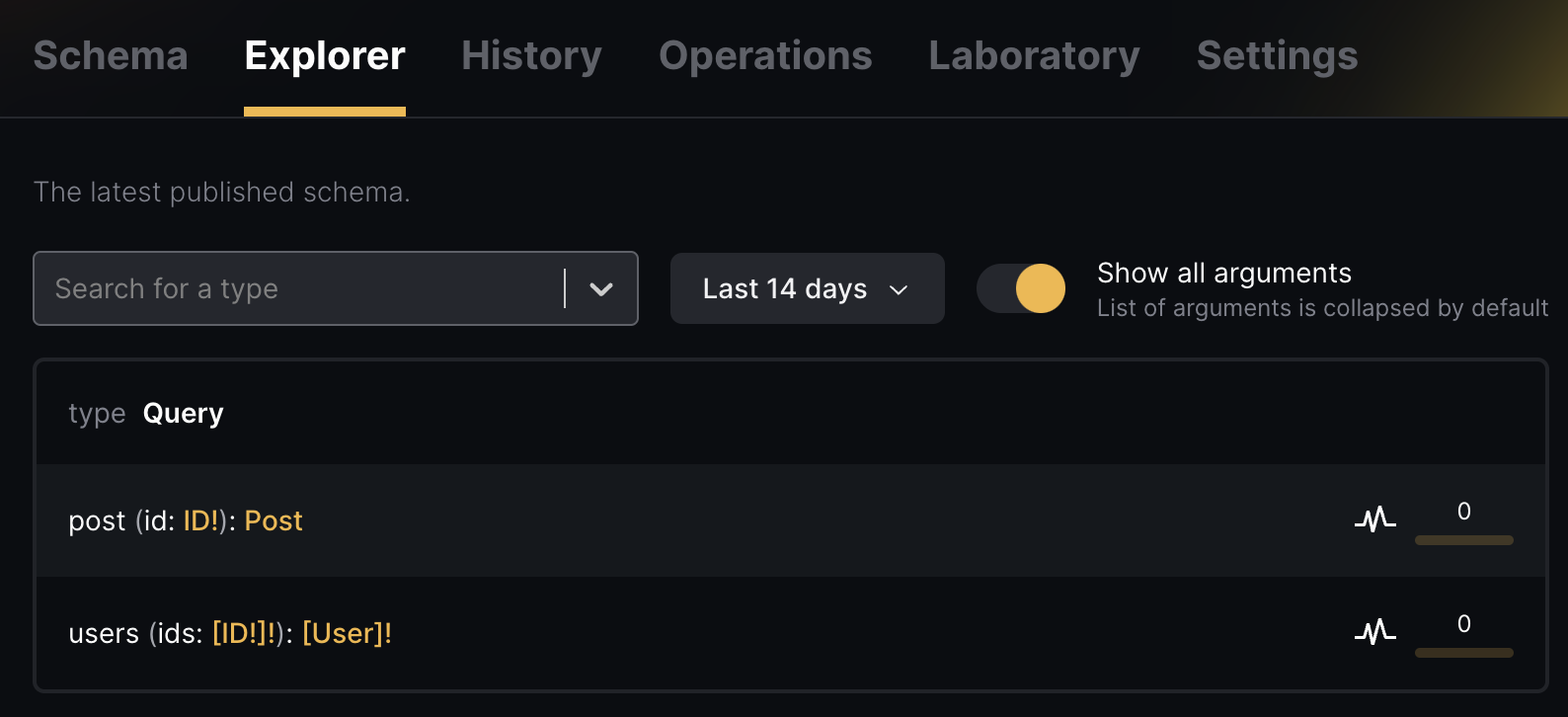Switch to the History tab

(531, 56)
